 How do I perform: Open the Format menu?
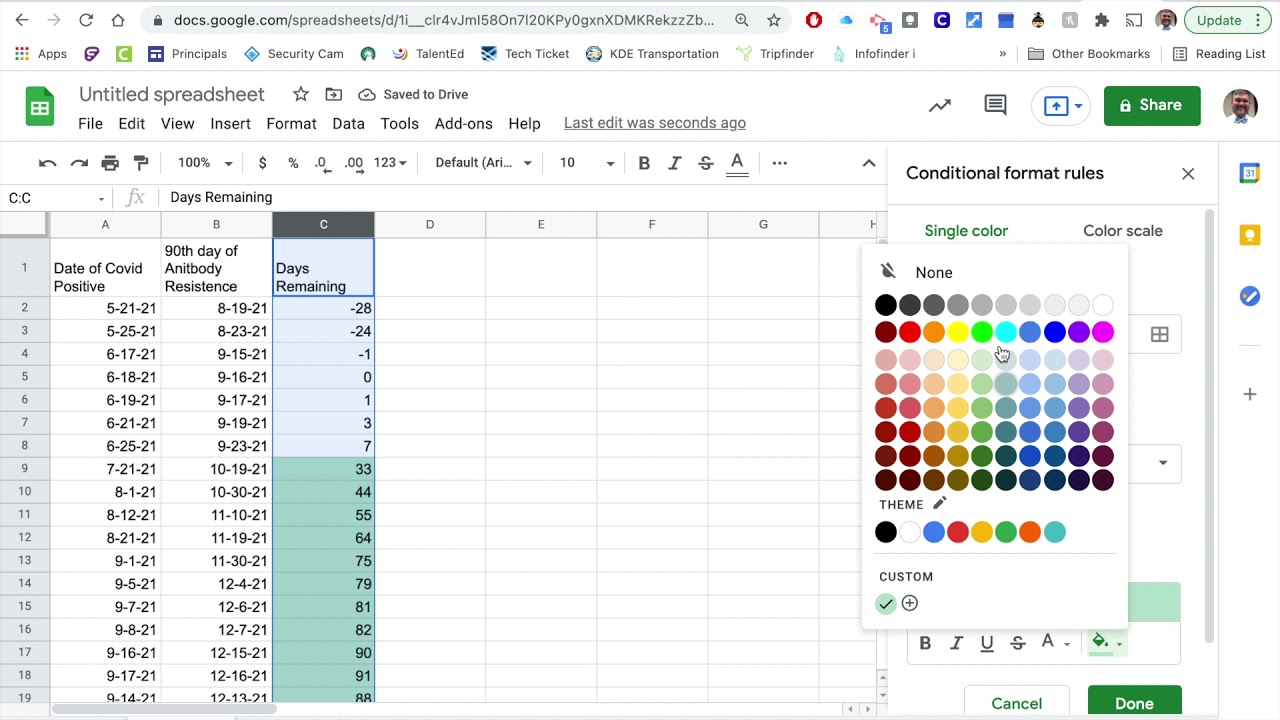point(291,123)
